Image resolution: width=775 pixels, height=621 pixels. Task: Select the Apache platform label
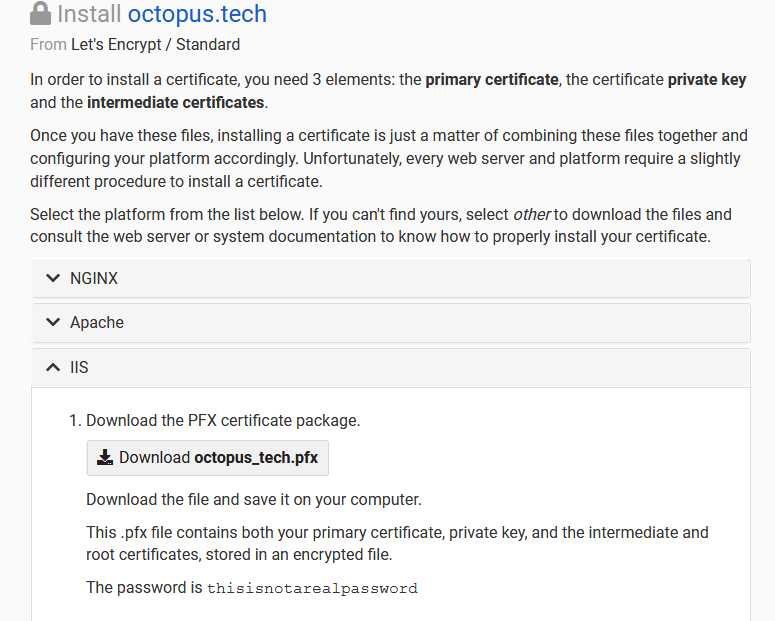pyautogui.click(x=97, y=322)
